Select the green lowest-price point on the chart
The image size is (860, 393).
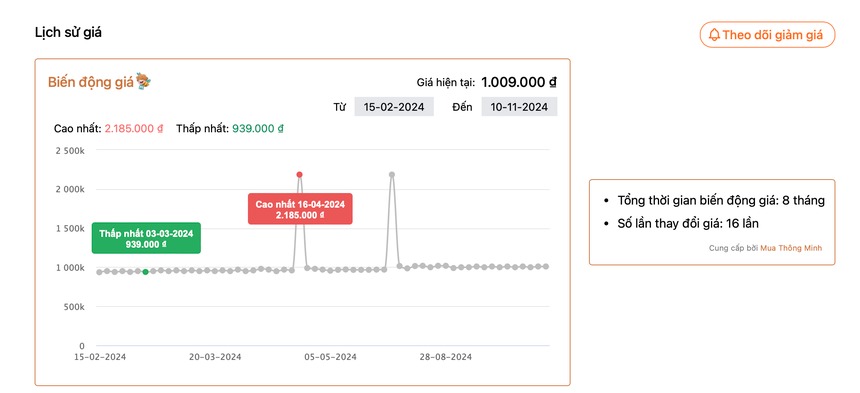coord(145,272)
